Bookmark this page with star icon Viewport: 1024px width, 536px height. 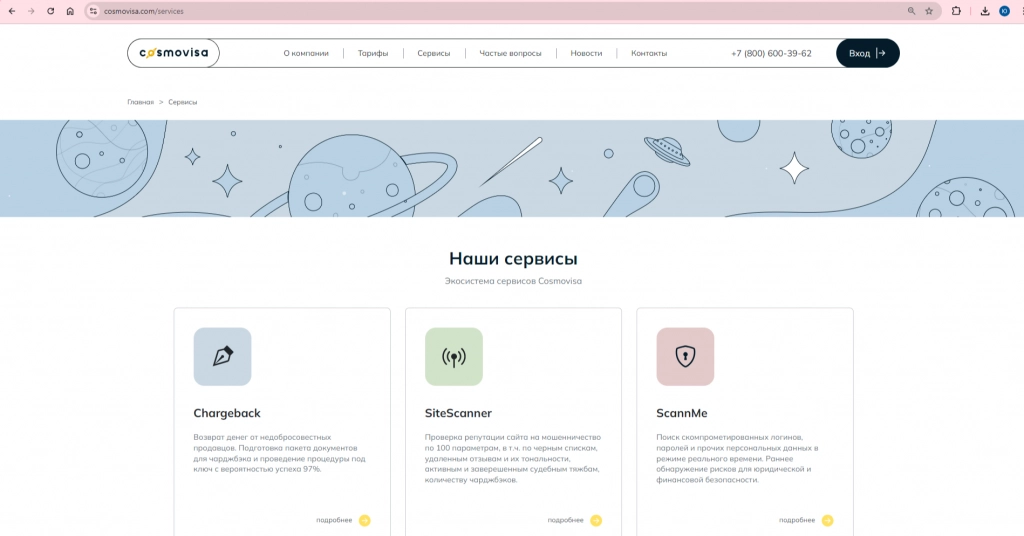(929, 11)
